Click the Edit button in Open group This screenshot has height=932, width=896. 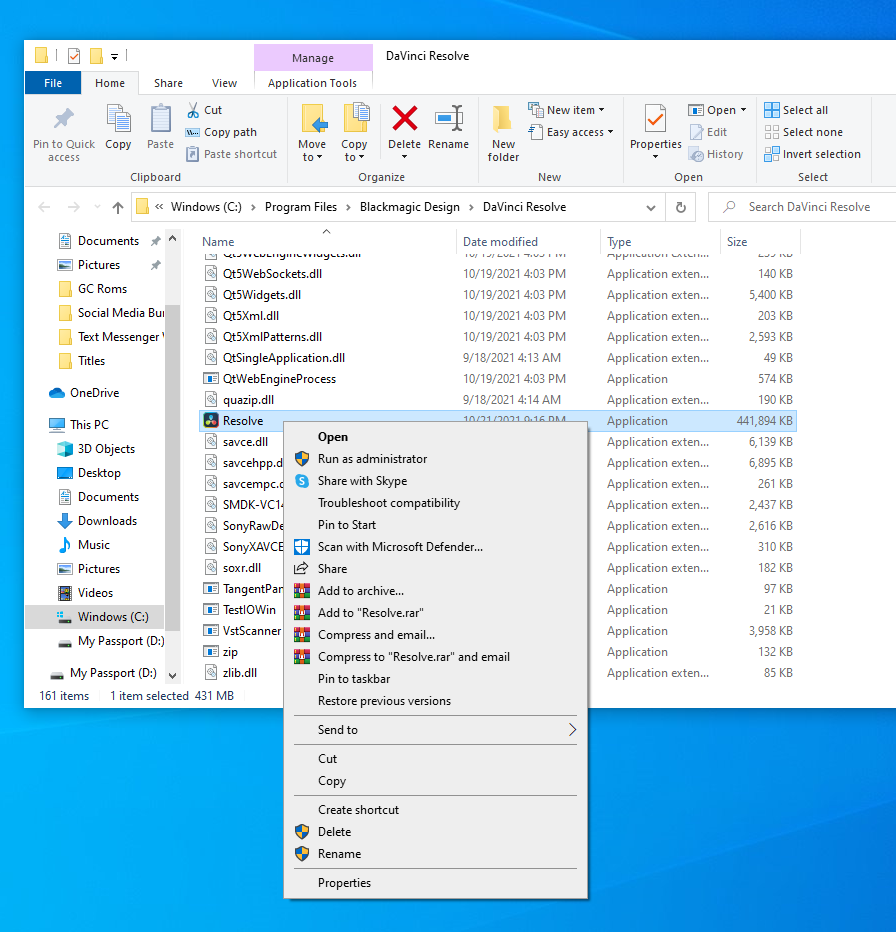tap(708, 132)
